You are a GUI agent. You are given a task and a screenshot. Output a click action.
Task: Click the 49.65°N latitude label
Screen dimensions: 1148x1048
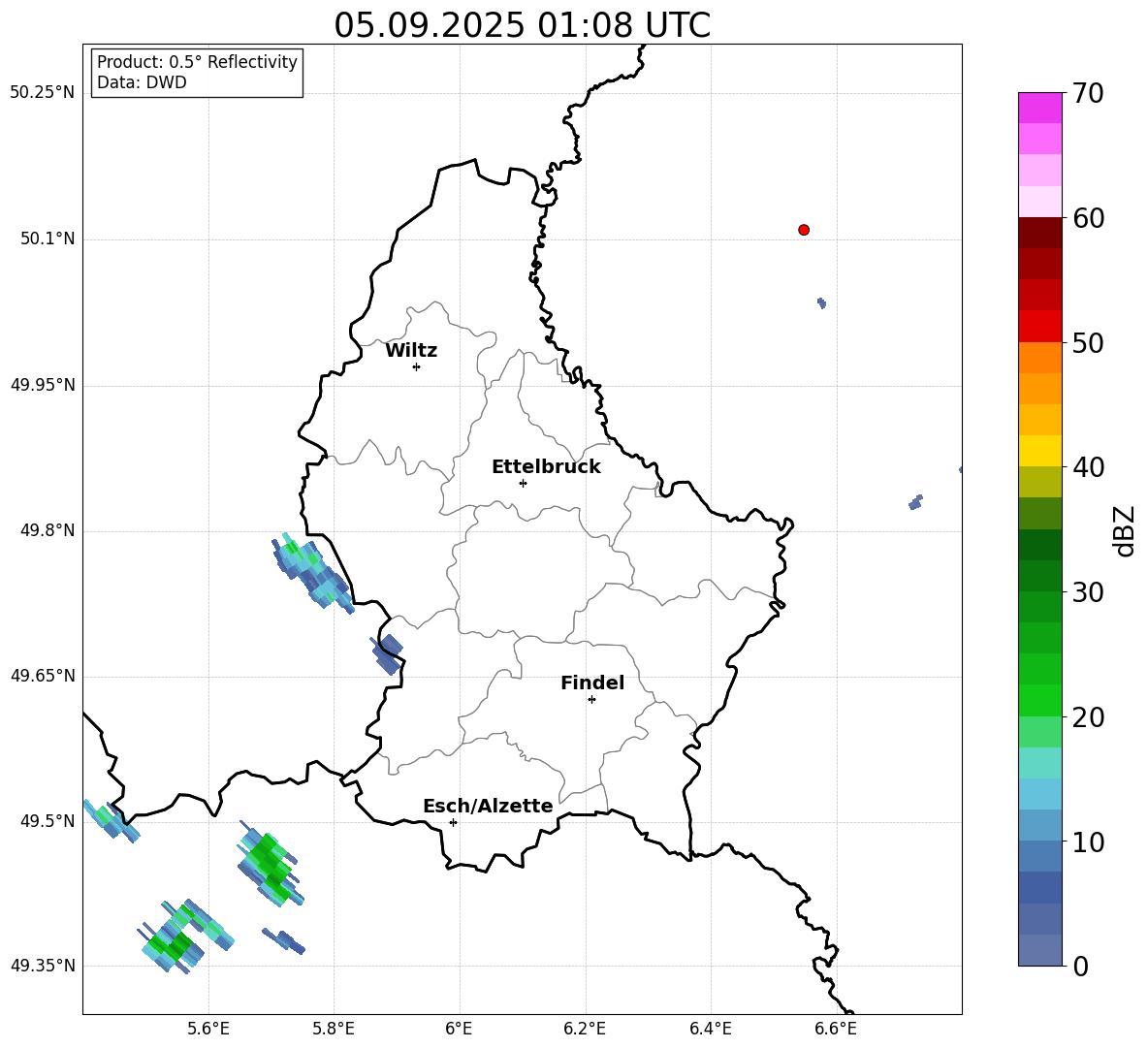tap(42, 675)
